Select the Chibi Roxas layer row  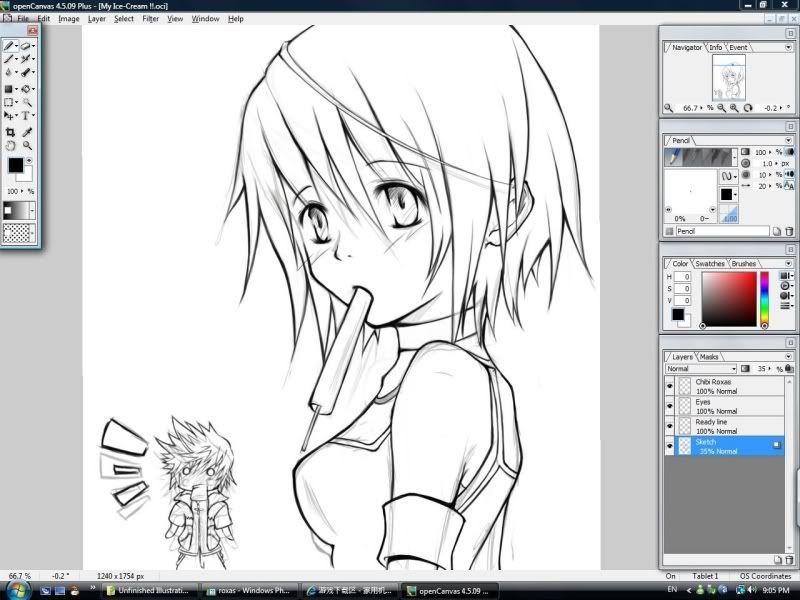730,386
